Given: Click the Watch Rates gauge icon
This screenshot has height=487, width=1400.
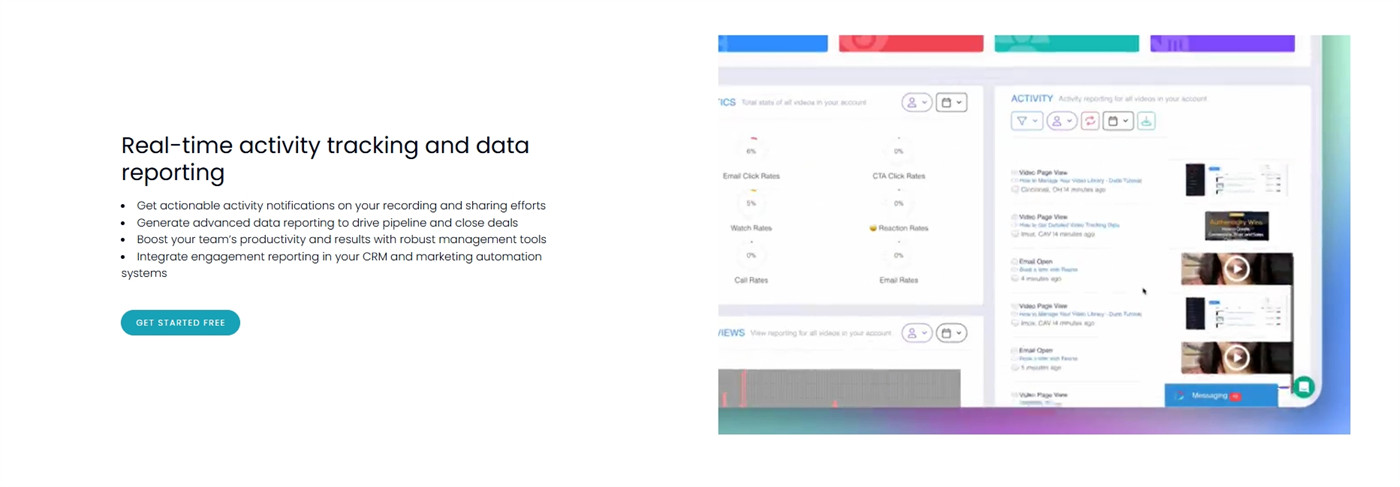Looking at the screenshot, I should 751,202.
